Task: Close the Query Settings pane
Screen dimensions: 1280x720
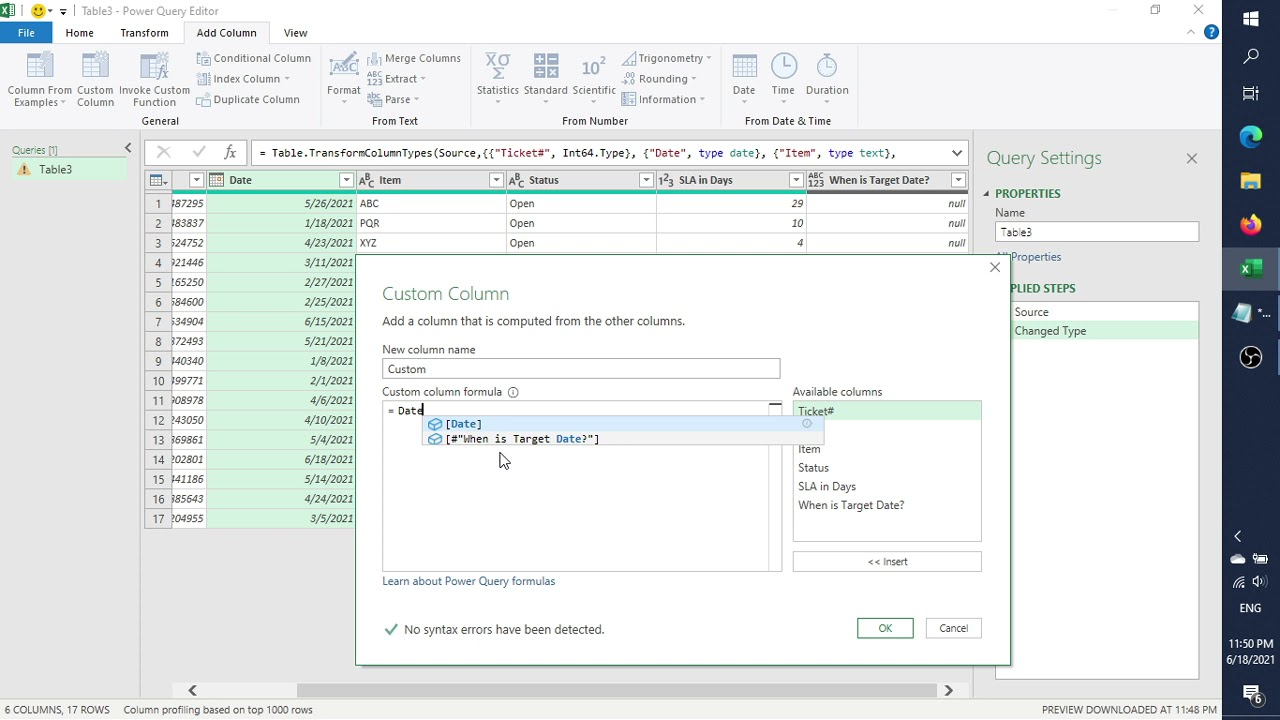Action: tap(1191, 158)
